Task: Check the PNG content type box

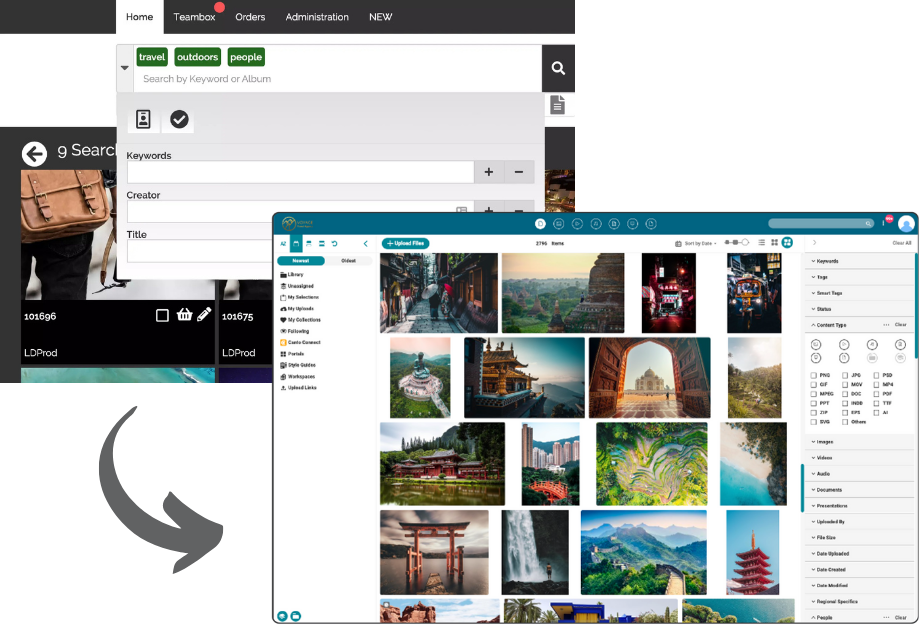Action: pyautogui.click(x=811, y=375)
